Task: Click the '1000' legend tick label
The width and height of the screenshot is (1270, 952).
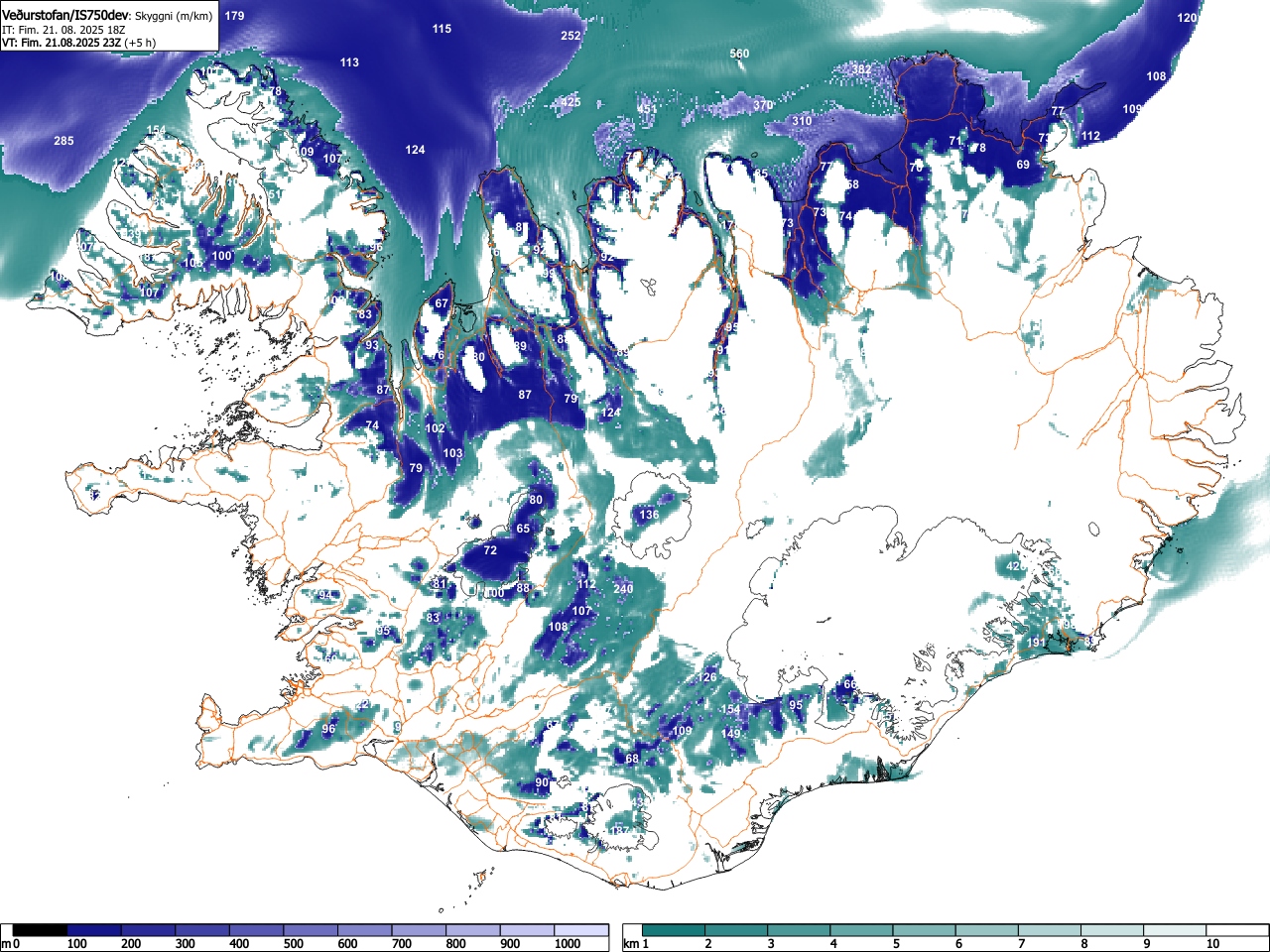Action: [568, 944]
